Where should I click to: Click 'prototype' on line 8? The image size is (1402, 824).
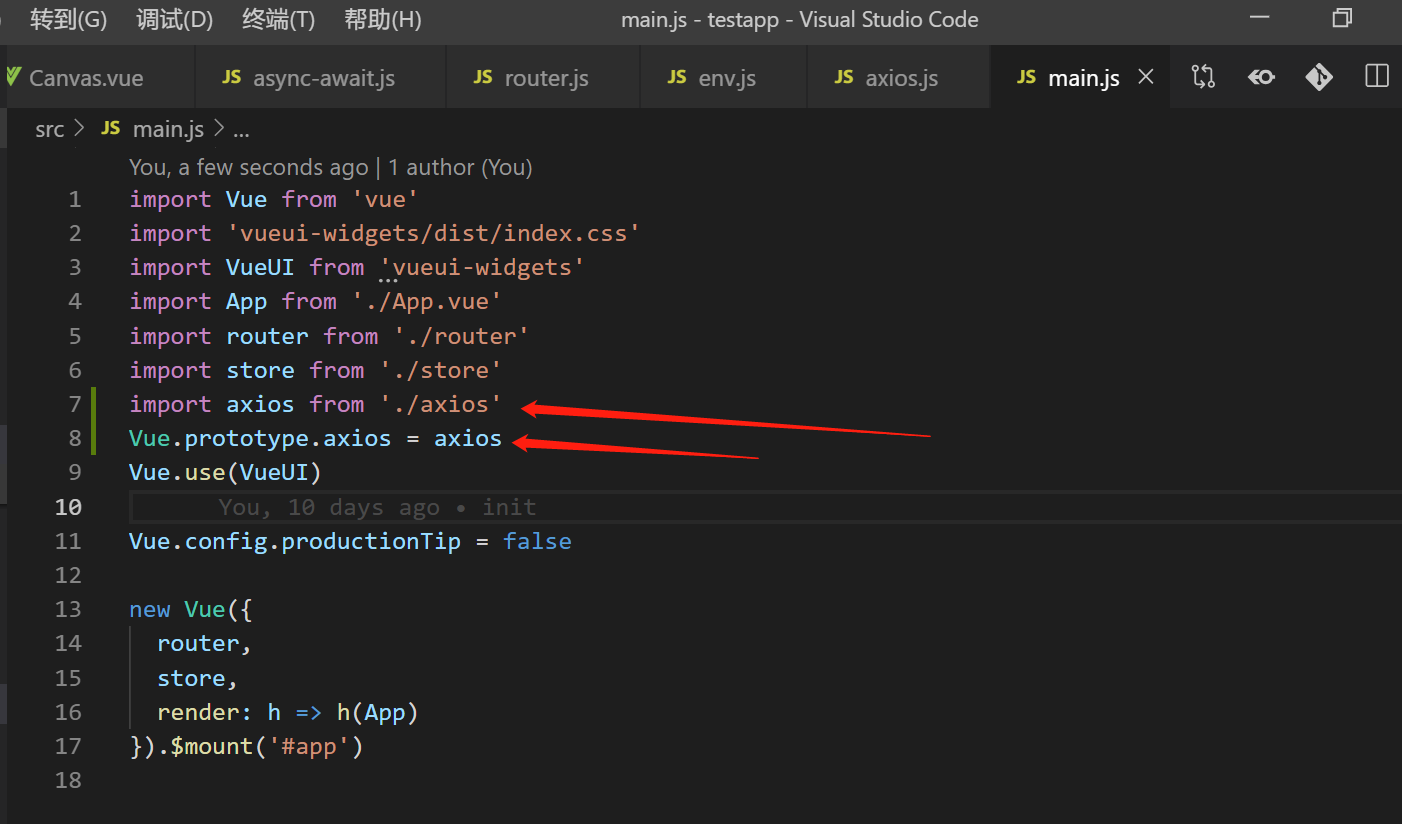[x=247, y=438]
